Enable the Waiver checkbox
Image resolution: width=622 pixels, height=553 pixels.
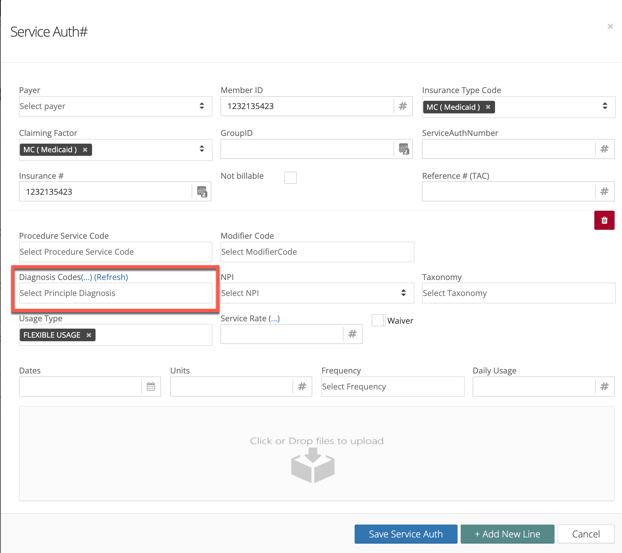click(378, 320)
